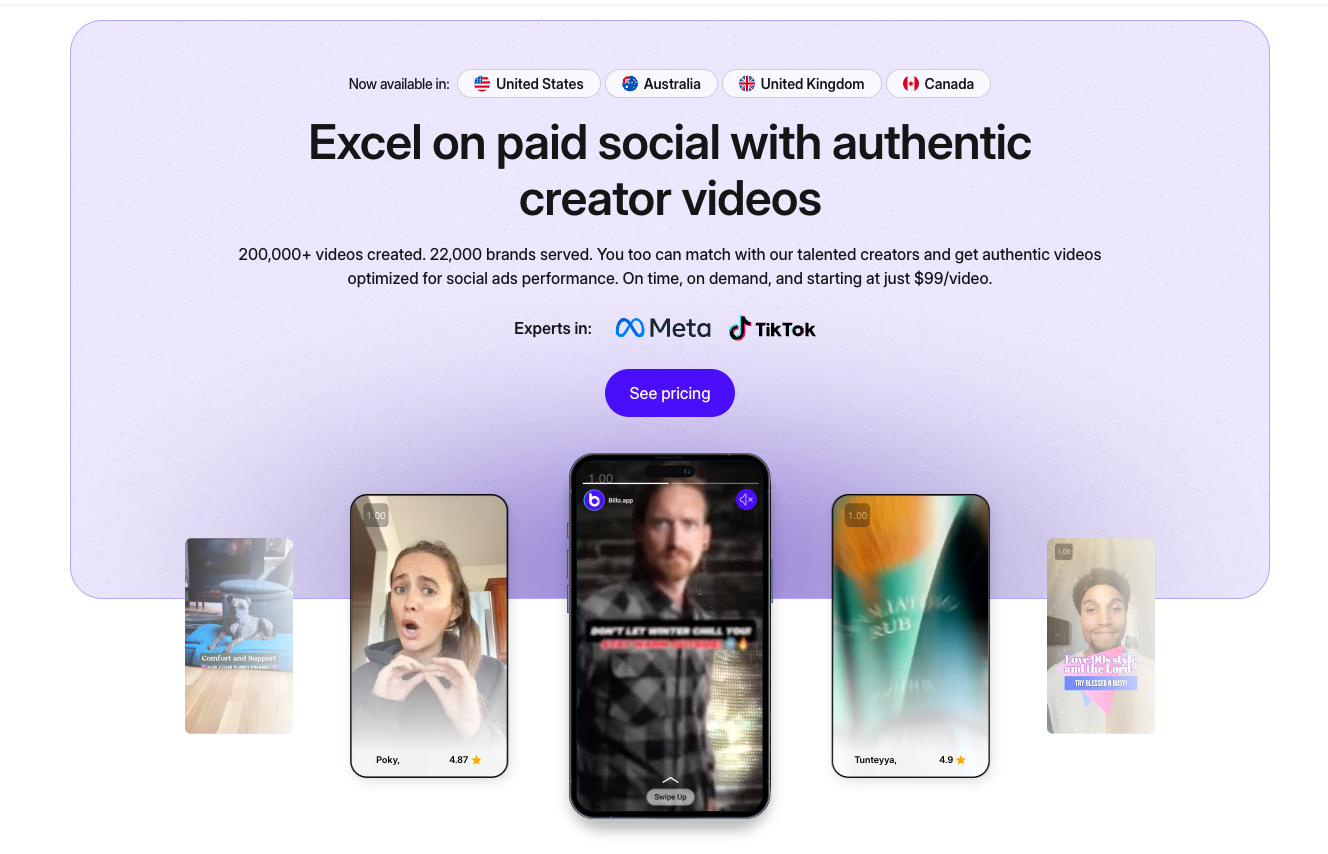The image size is (1328, 854).
Task: Click the Meta logo
Action: (x=663, y=328)
